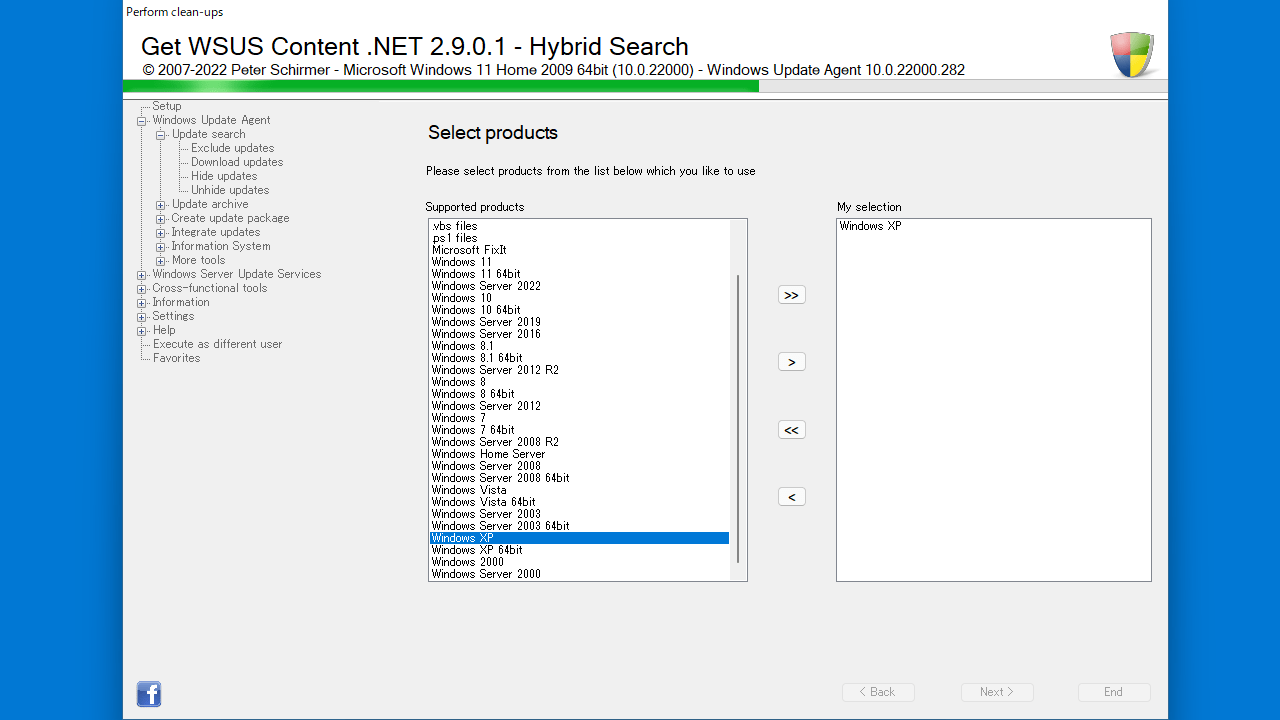Expand the Settings tree node
The image size is (1280, 720).
(x=142, y=317)
